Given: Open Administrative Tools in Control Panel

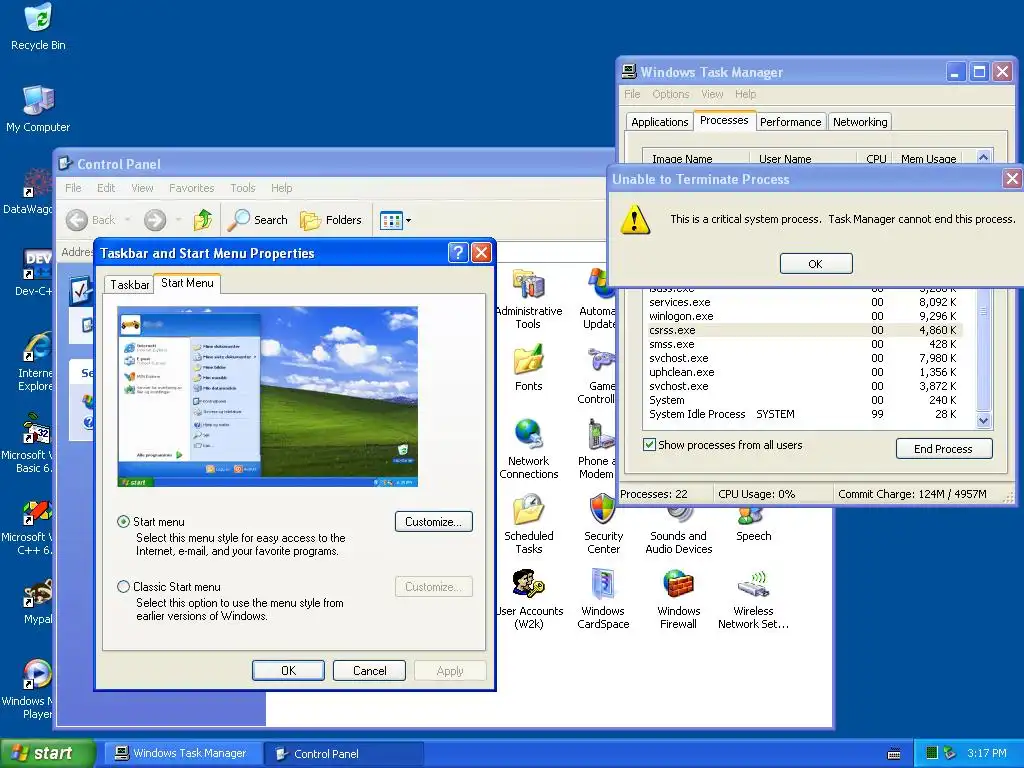Looking at the screenshot, I should point(528,299).
